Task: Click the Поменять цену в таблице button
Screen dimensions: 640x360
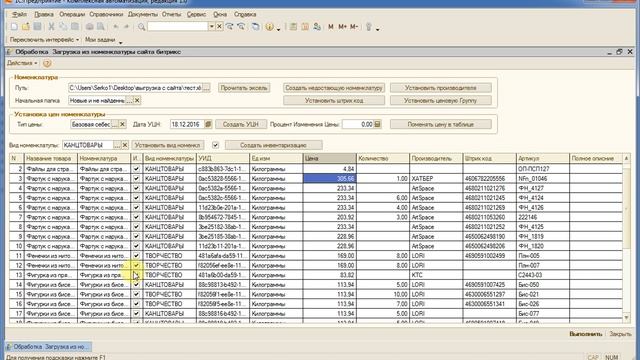Action: 440,124
